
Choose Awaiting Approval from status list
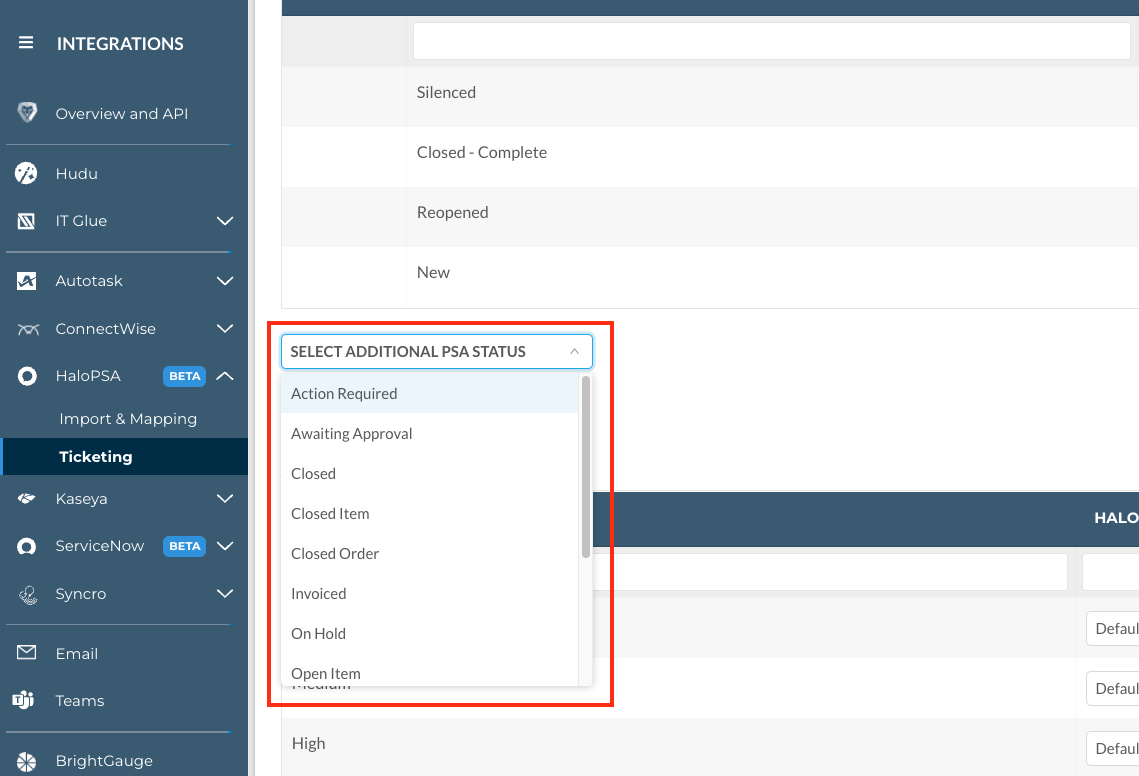pyautogui.click(x=429, y=433)
